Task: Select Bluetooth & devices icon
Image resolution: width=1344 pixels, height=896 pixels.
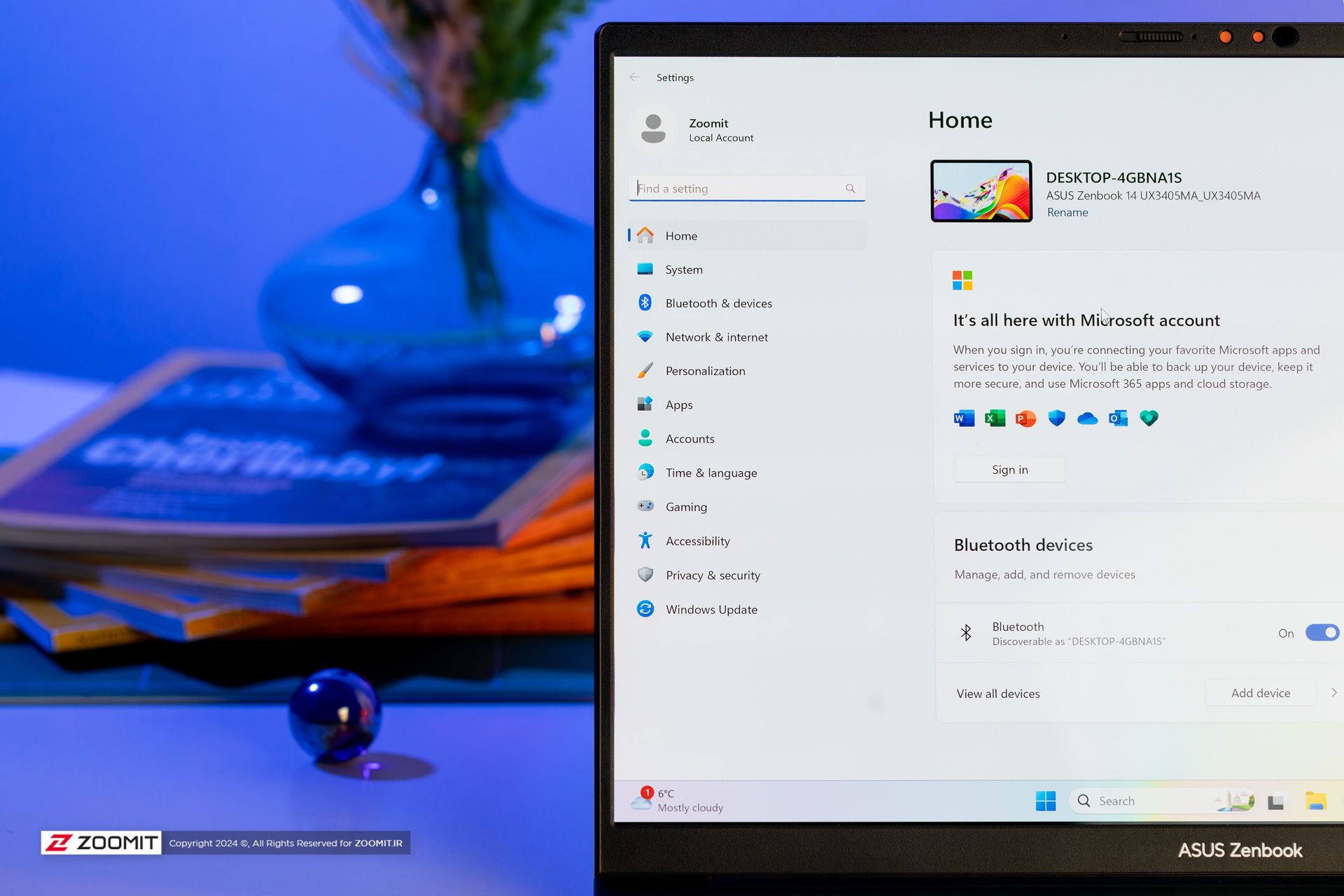Action: [x=645, y=303]
